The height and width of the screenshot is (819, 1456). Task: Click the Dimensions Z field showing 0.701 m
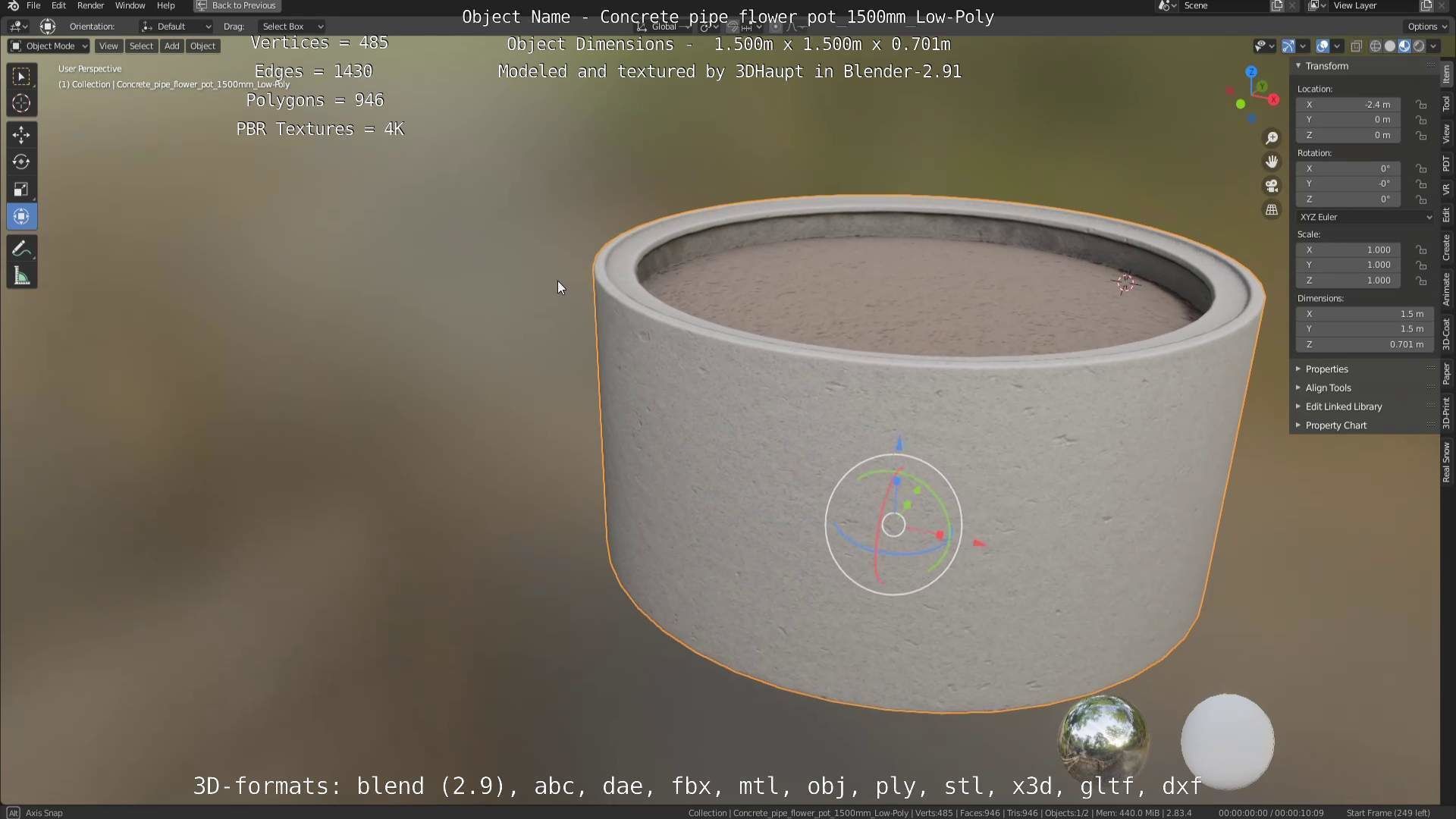[x=1363, y=344]
